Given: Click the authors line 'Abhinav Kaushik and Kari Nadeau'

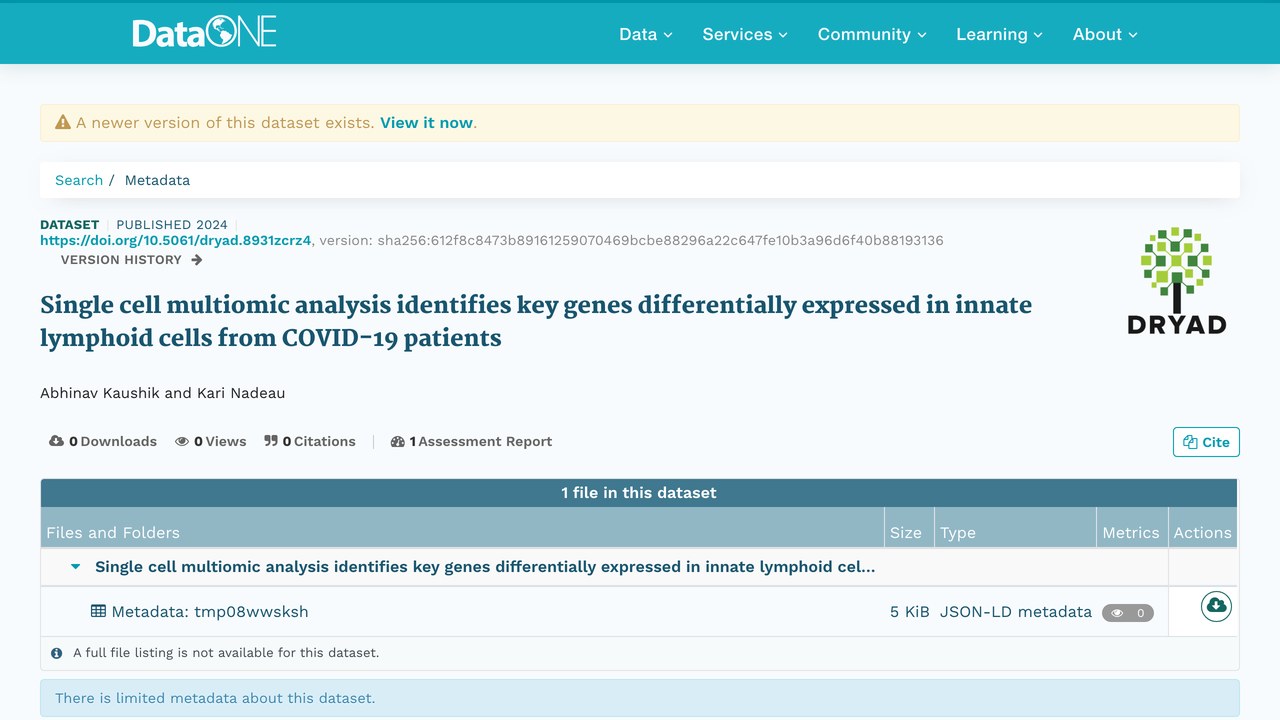Looking at the screenshot, I should (x=163, y=393).
